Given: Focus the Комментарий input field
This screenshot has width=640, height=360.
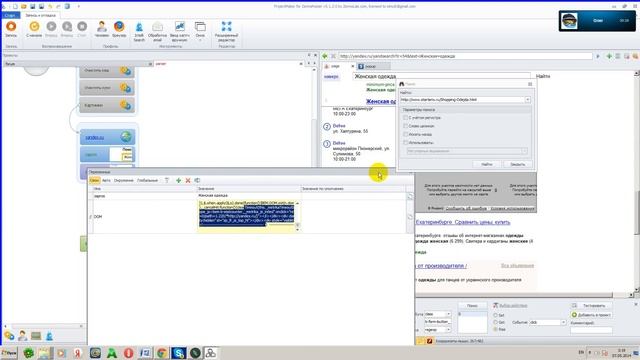Looking at the screenshot, I should tap(591, 330).
